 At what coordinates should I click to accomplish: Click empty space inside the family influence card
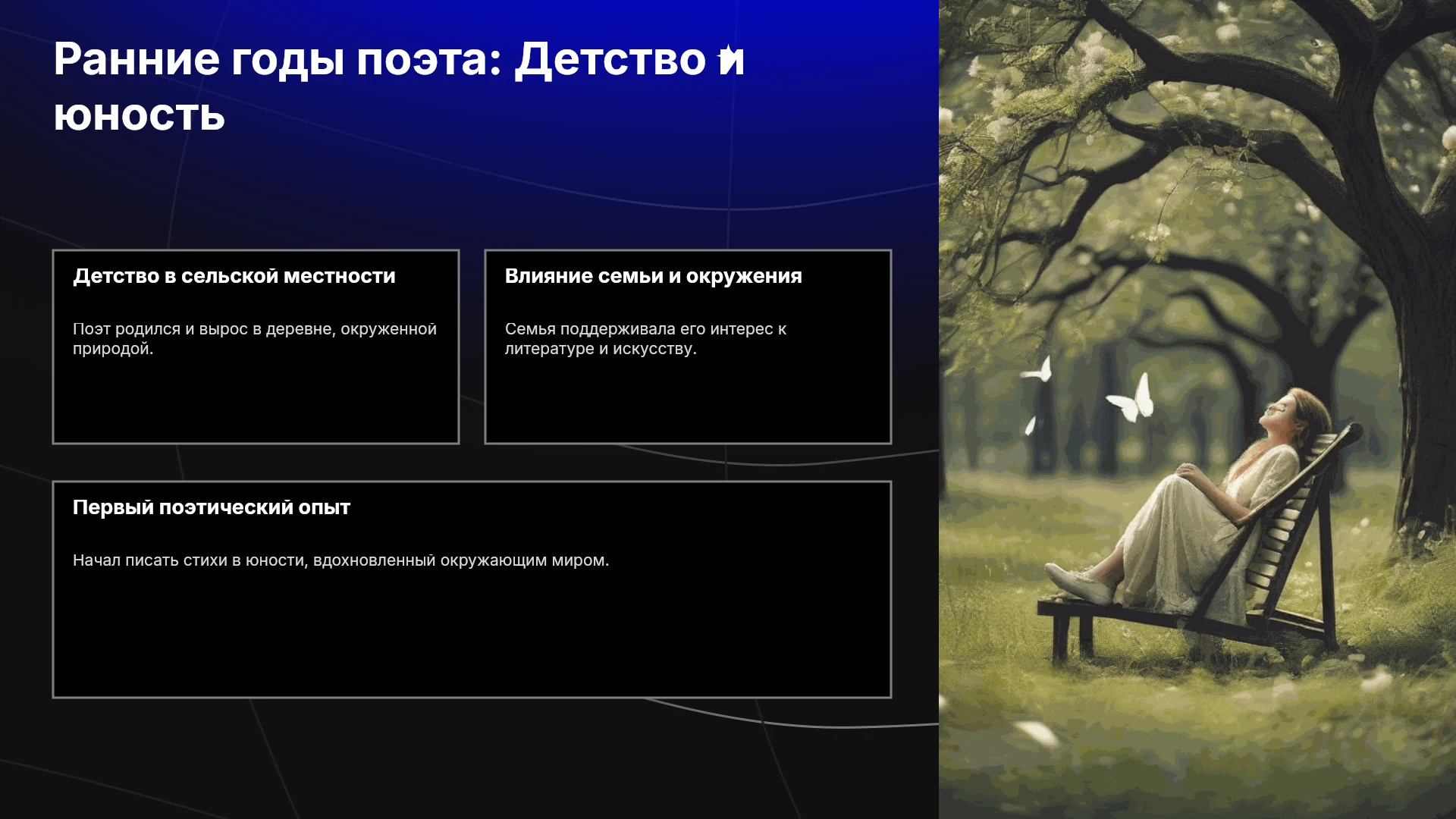688,402
